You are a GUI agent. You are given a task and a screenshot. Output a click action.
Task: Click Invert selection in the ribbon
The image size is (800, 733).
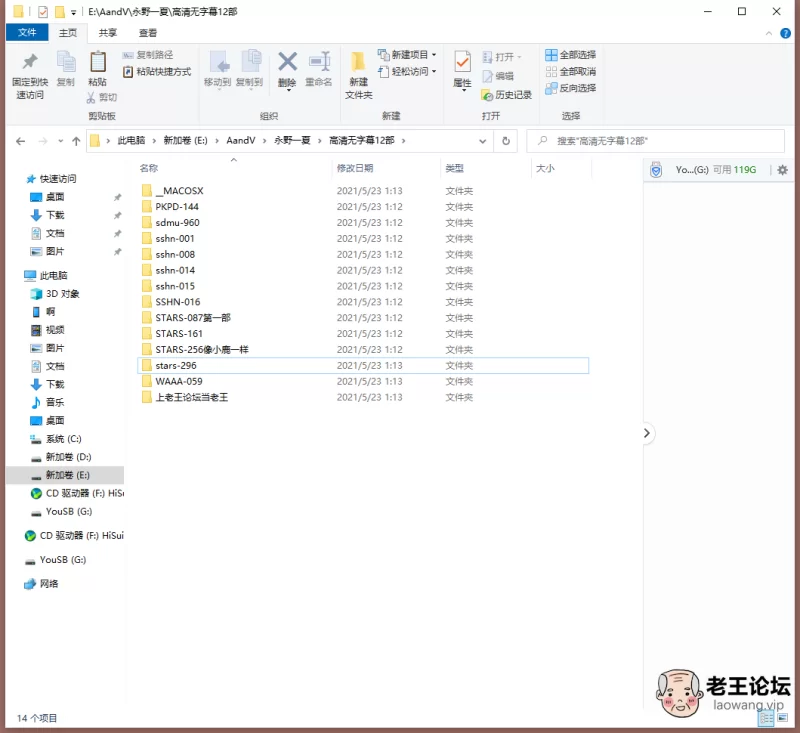tap(570, 88)
